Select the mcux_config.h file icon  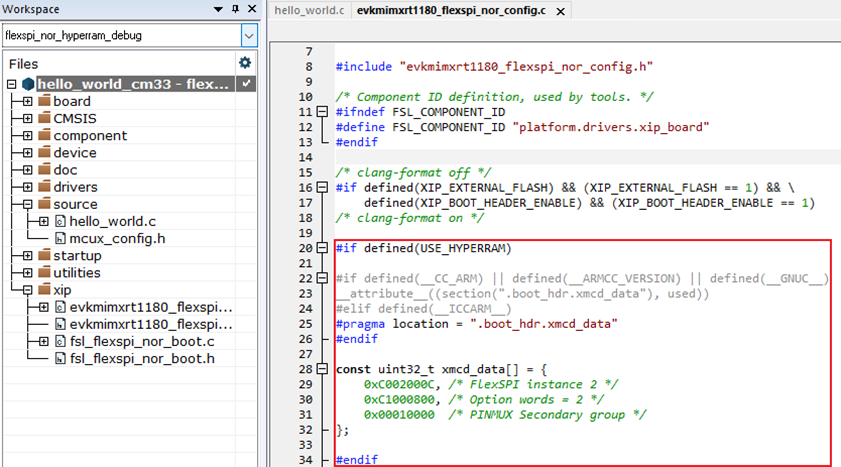pyautogui.click(x=60, y=238)
